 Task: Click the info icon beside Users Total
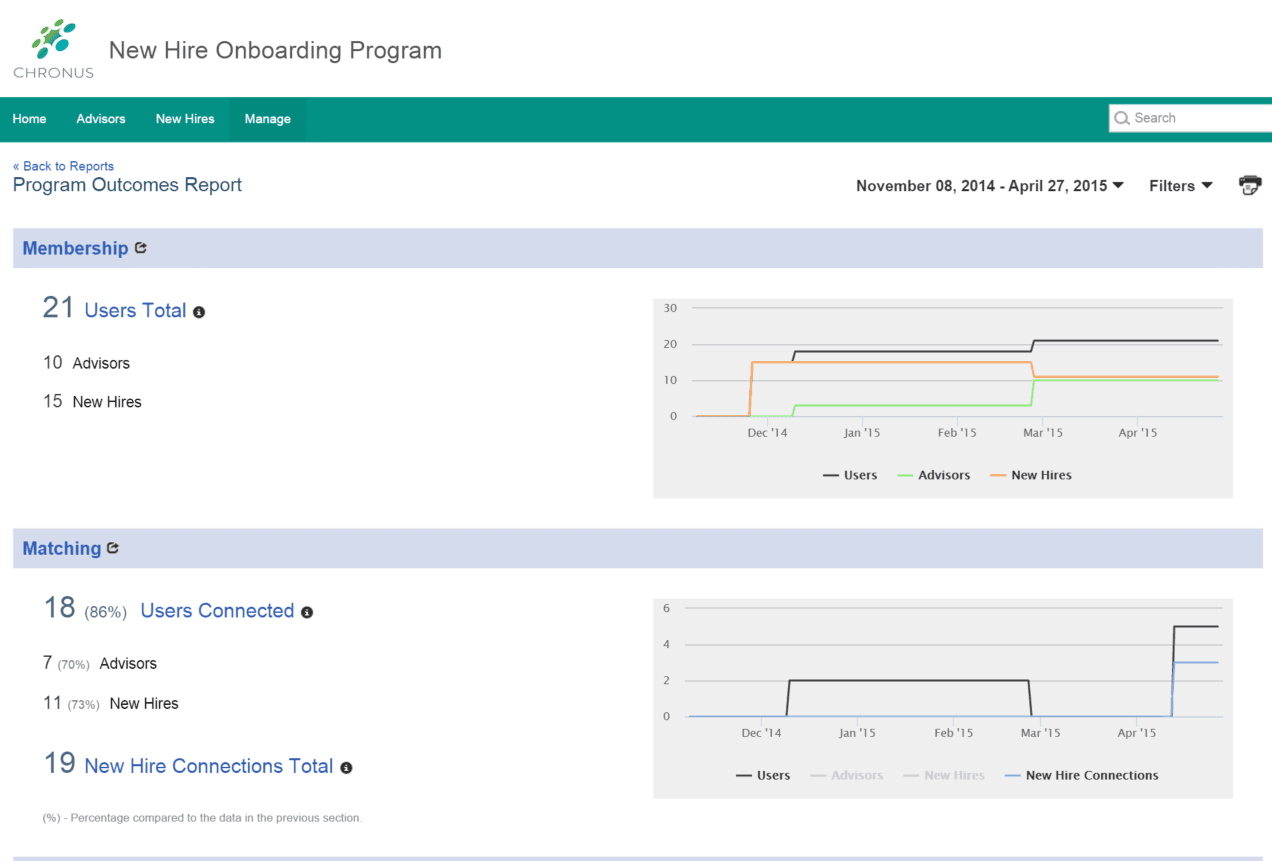199,312
